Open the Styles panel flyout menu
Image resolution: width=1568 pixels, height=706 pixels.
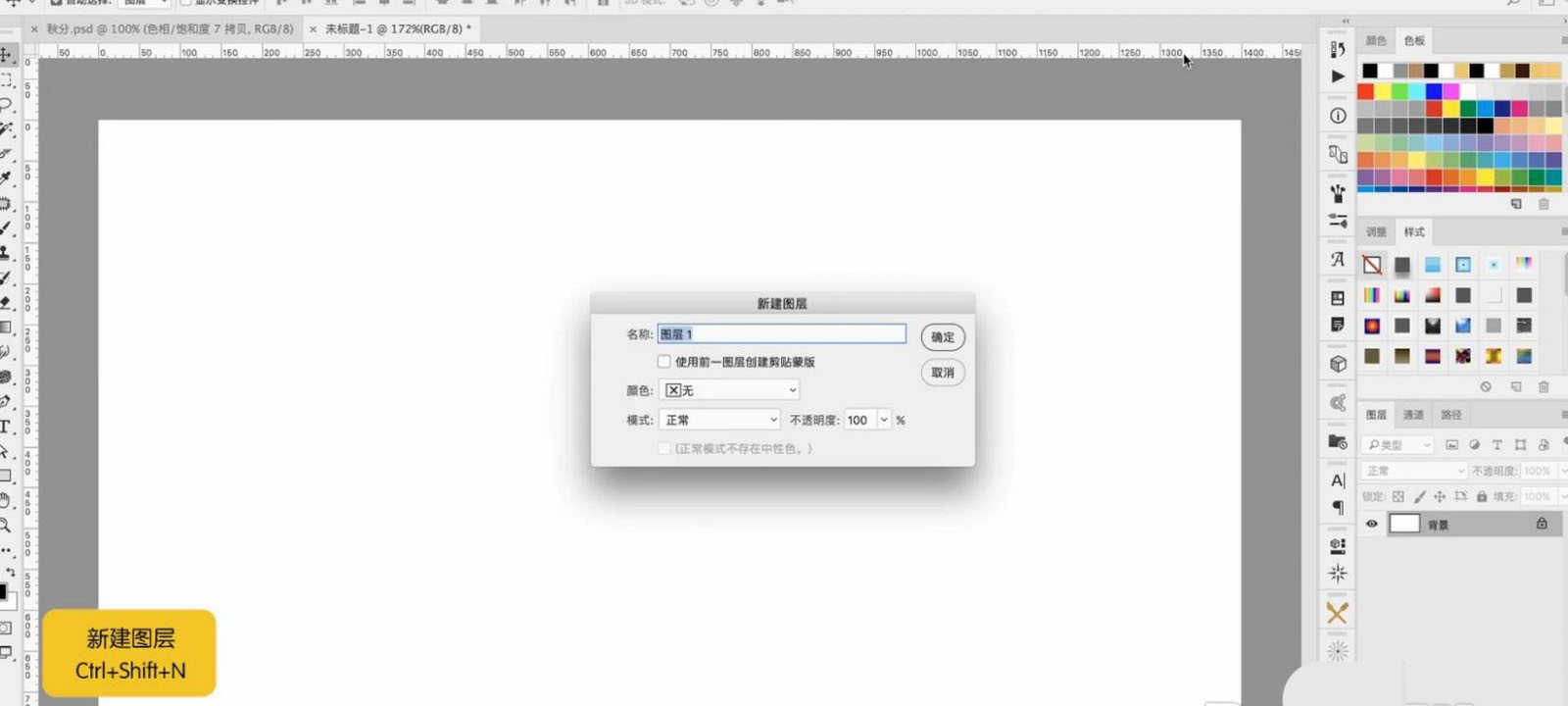[1563, 231]
